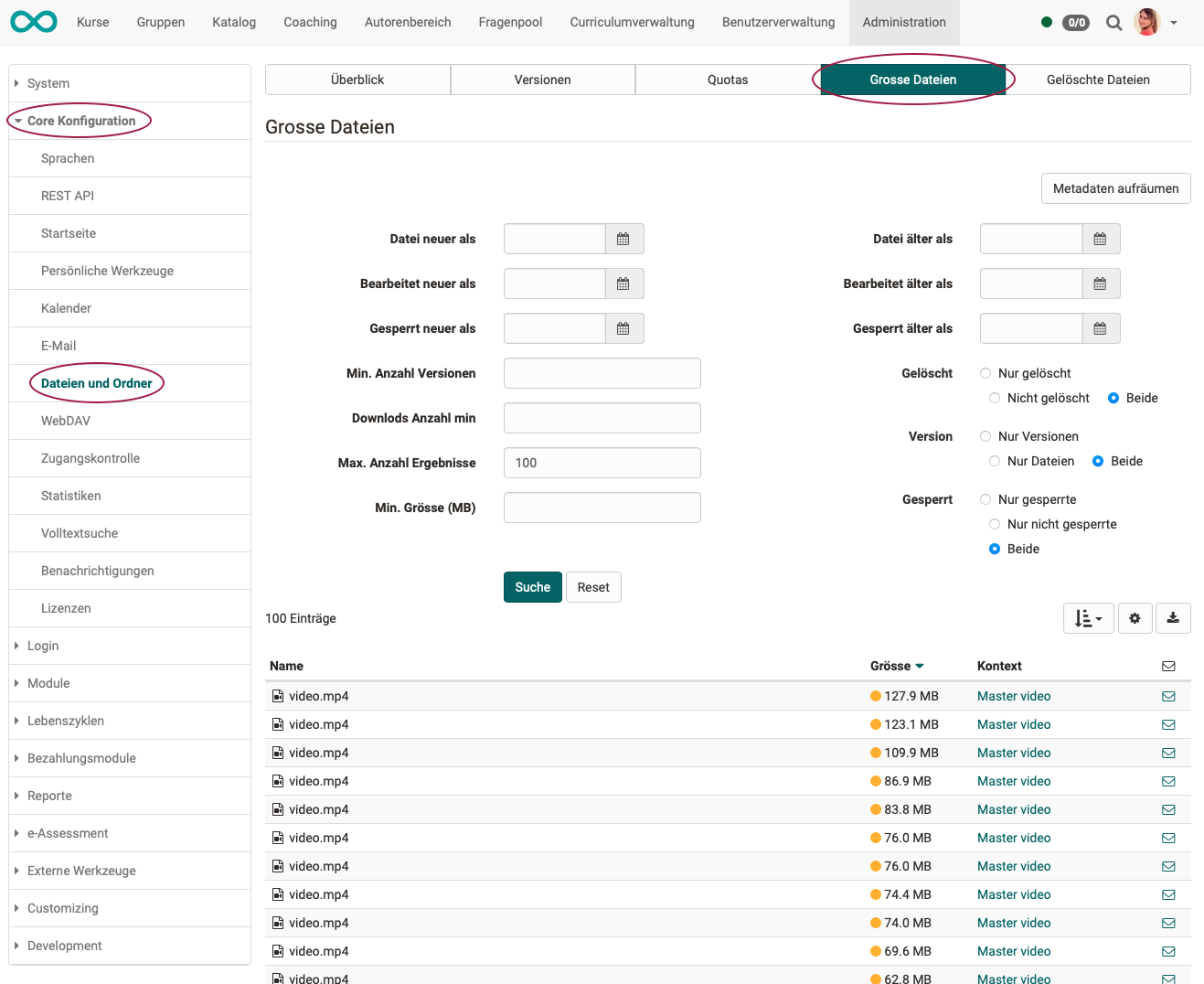The image size is (1204, 984).
Task: Open the search magnifier icon
Action: click(1113, 23)
